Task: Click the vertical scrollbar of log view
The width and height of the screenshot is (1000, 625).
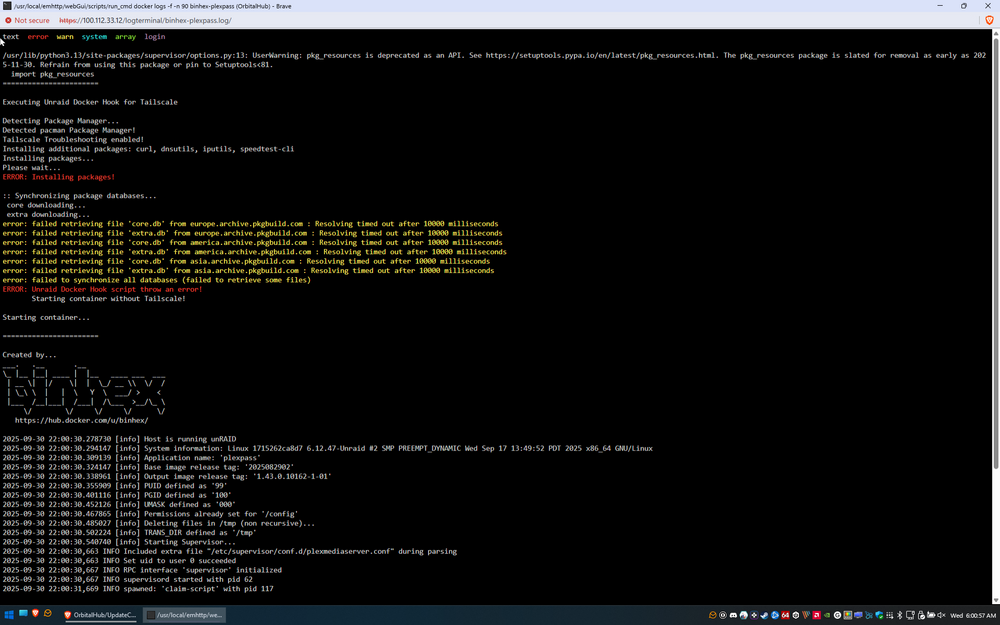Action: (996, 255)
